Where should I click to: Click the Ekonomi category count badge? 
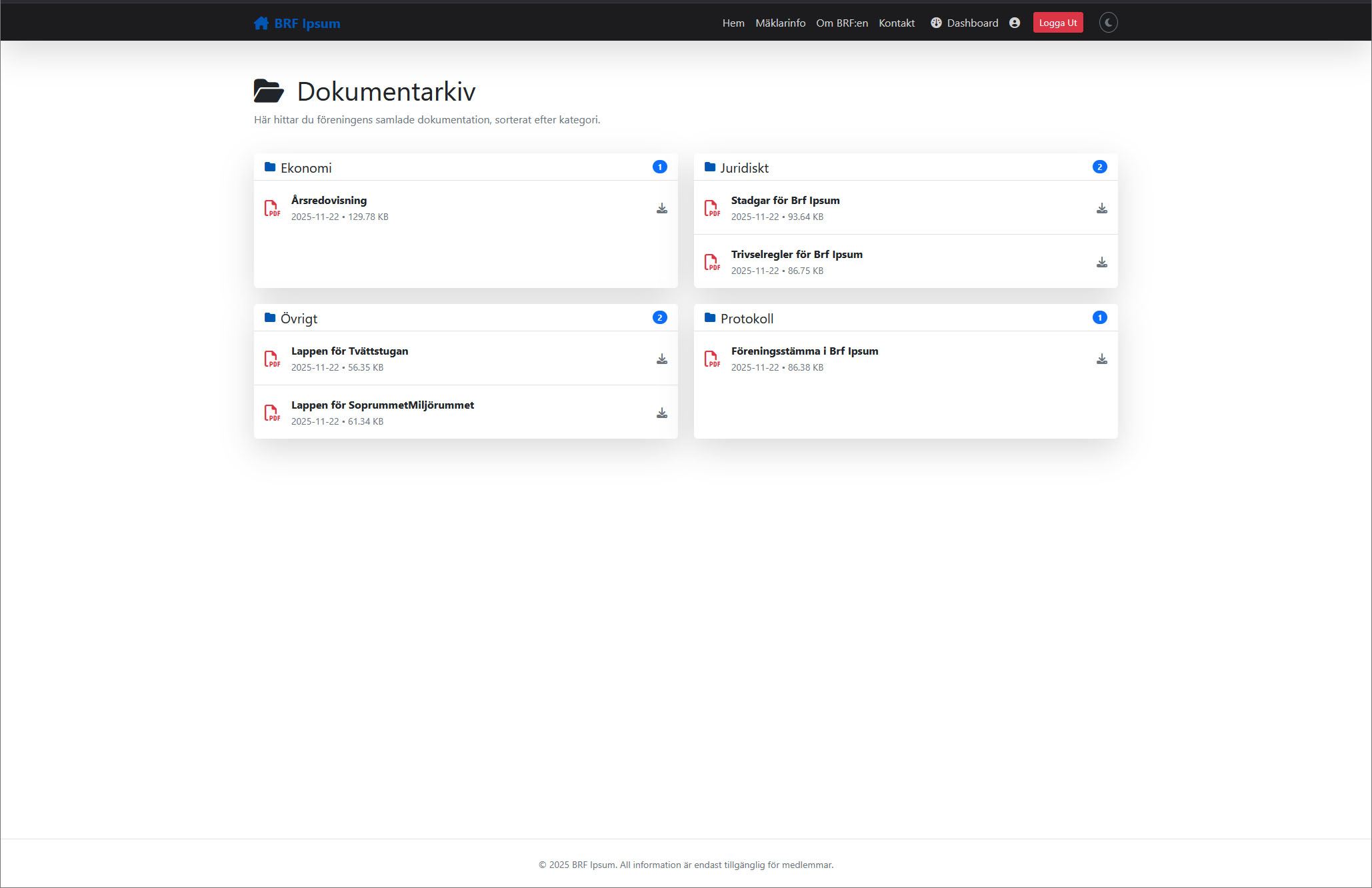[659, 167]
